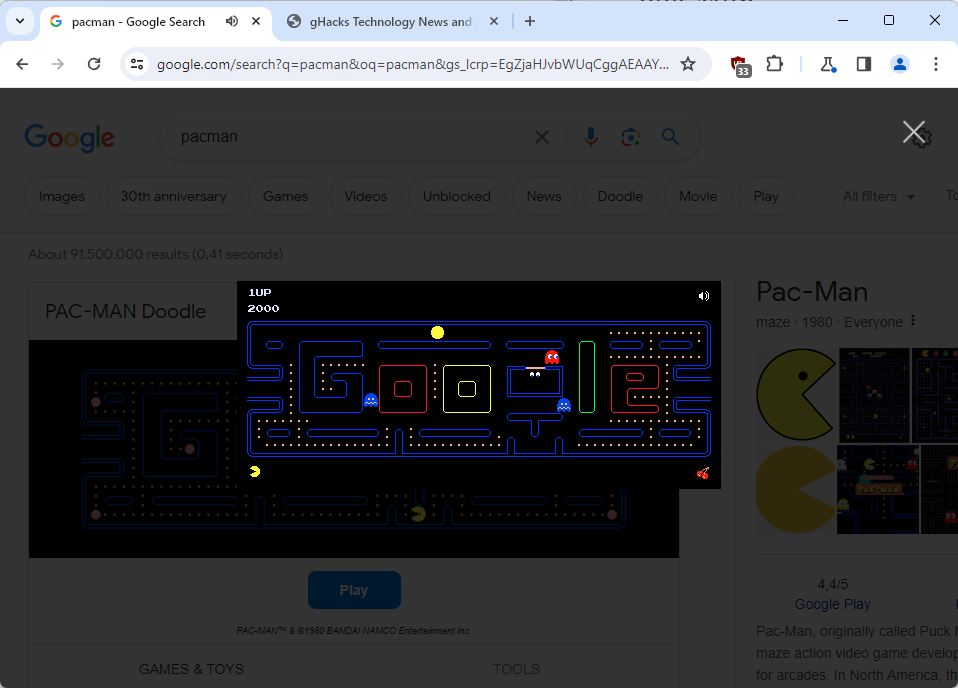Open the Extensions puzzle menu
Viewport: 958px width, 688px height.
[x=774, y=64]
